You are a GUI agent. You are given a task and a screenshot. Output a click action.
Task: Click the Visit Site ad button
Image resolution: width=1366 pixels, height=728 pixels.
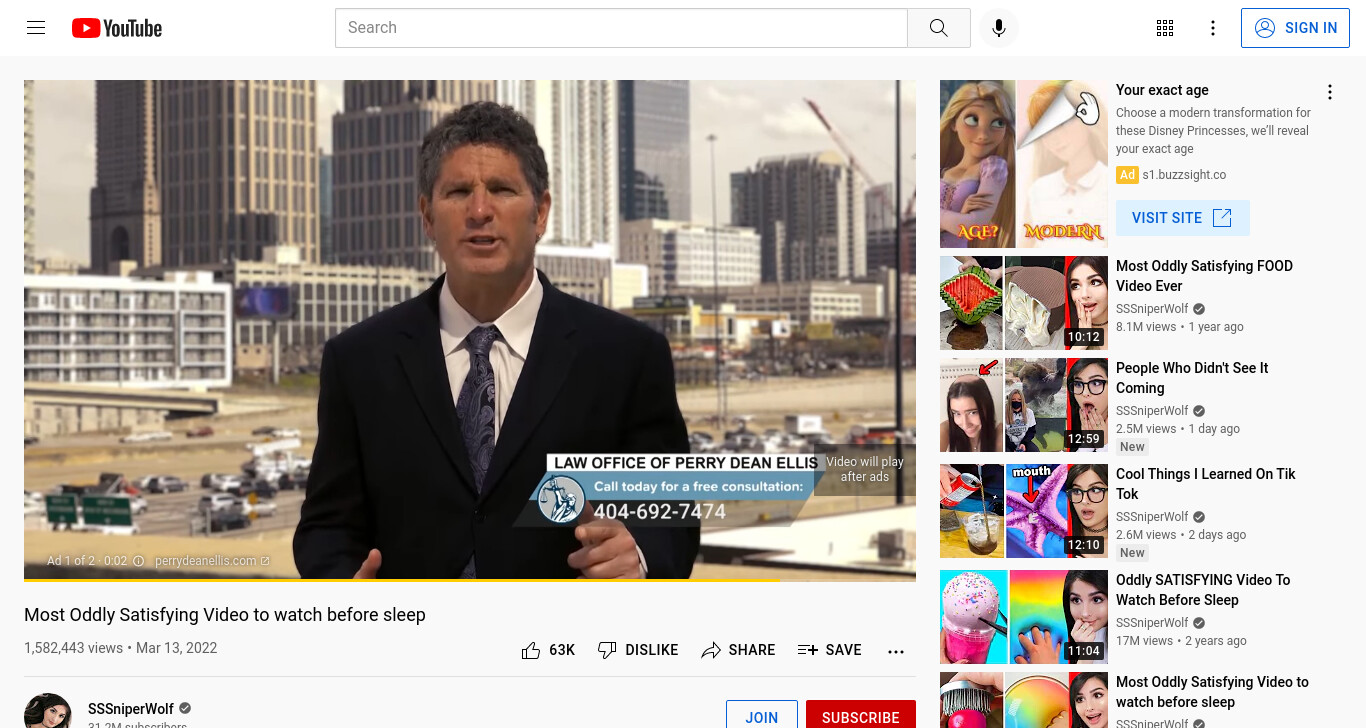coord(1182,218)
